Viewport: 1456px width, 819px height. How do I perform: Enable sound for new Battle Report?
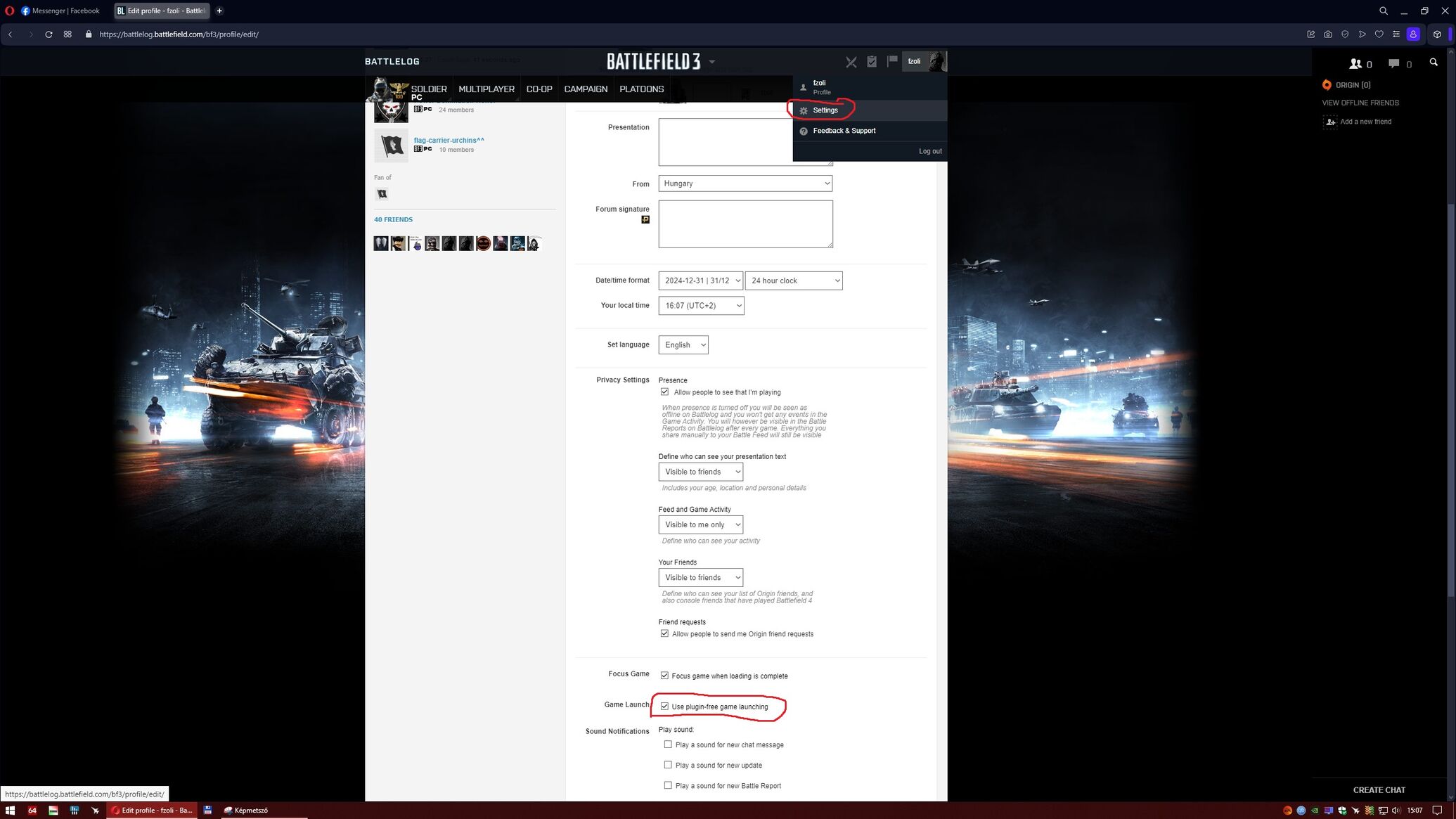click(x=668, y=785)
